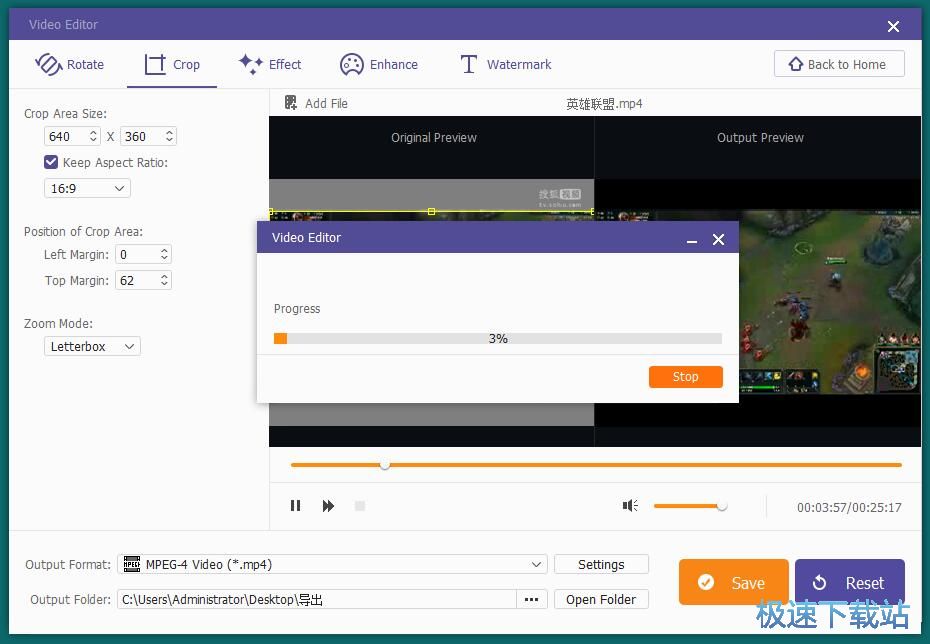Click the Enhance palette icon
The width and height of the screenshot is (930, 644).
(x=351, y=64)
